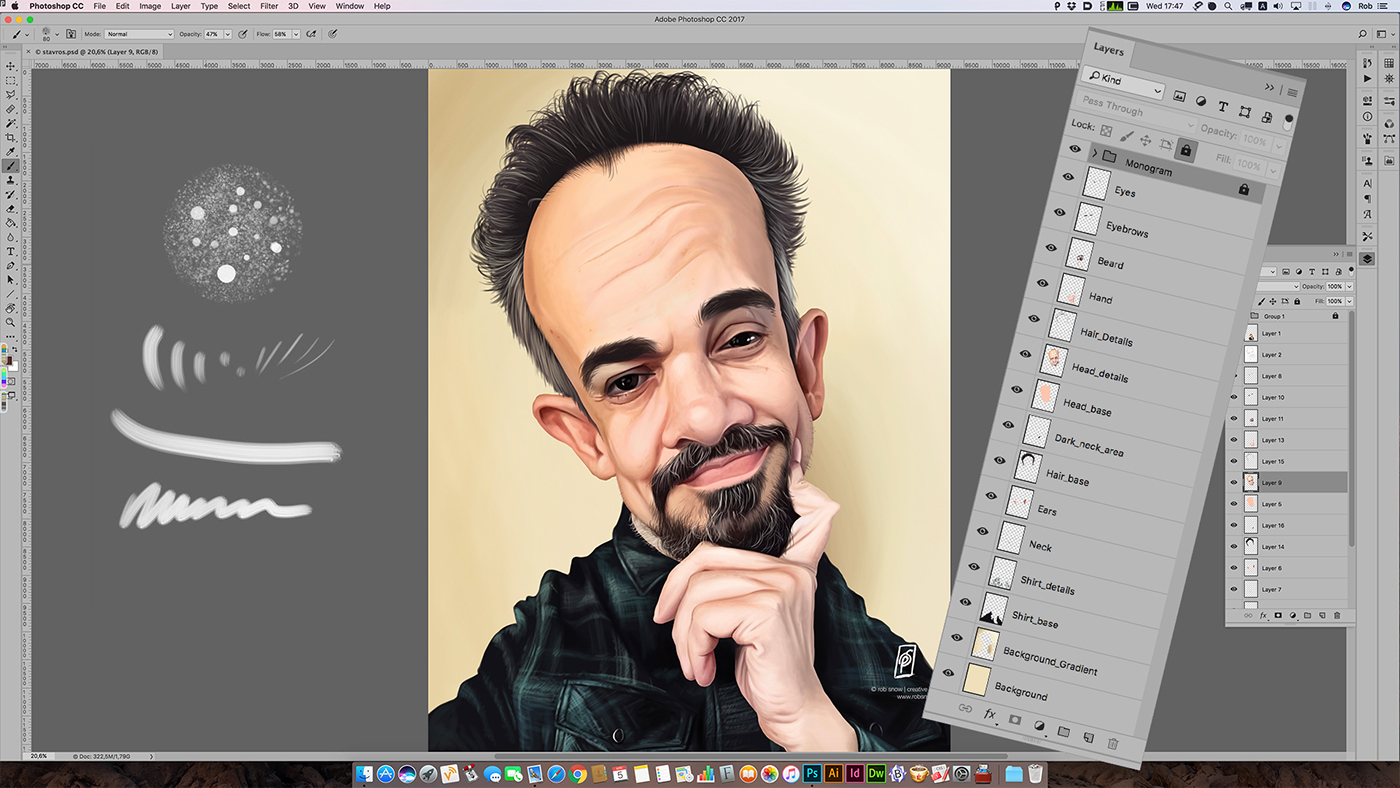Select the Zoom tool
The width and height of the screenshot is (1400, 788).
point(11,323)
